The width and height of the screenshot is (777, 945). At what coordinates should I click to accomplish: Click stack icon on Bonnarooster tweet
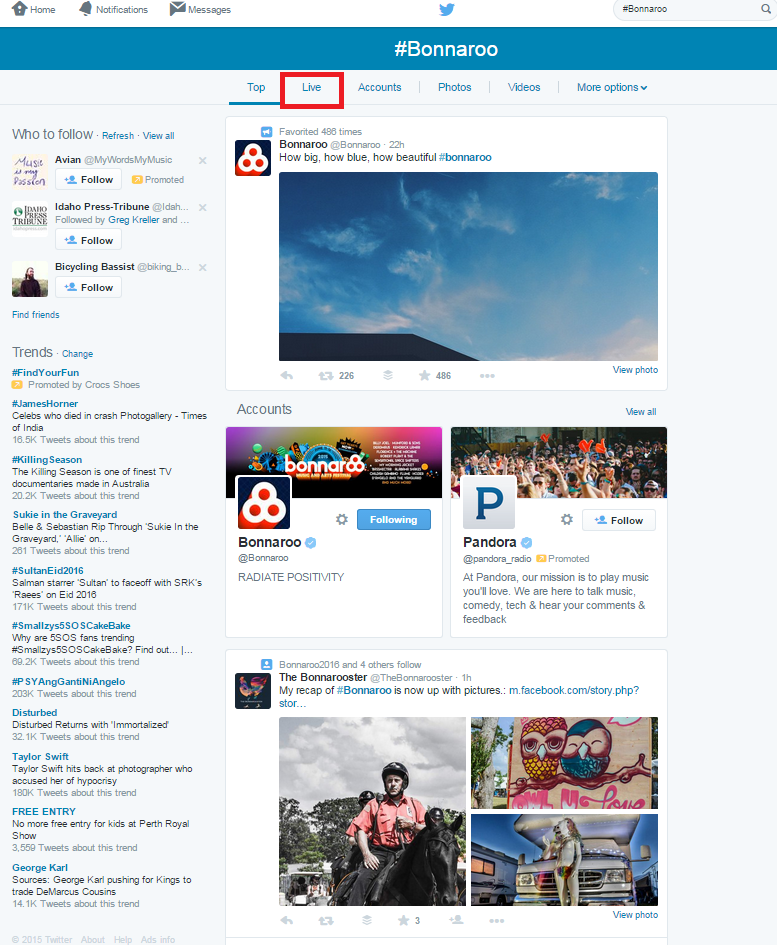coord(366,920)
